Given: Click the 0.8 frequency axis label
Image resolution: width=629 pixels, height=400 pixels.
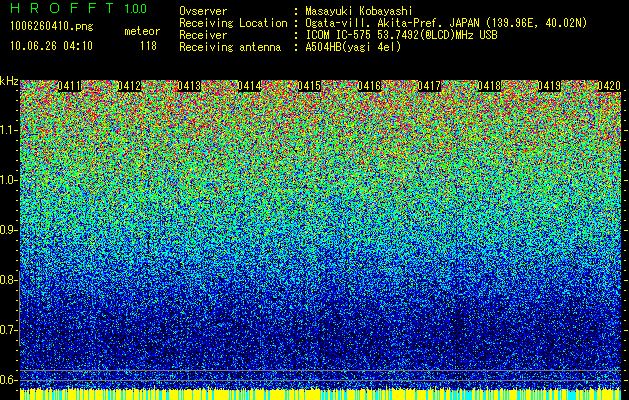Looking at the screenshot, I should pos(8,280).
